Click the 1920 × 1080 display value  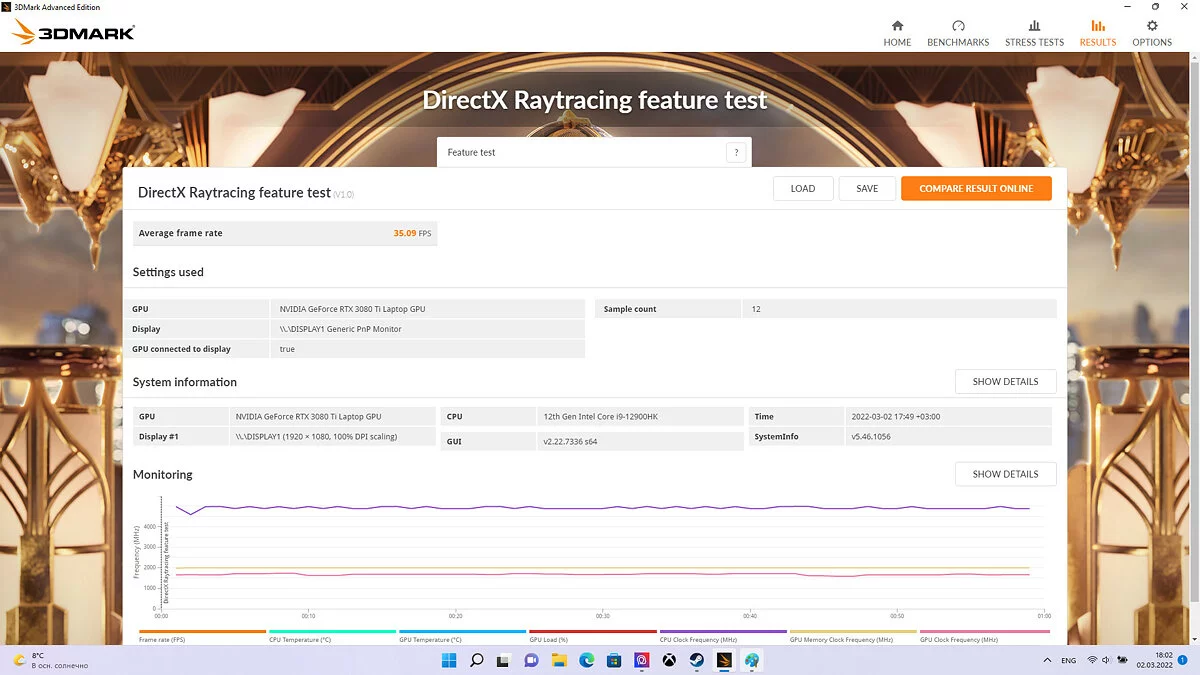pyautogui.click(x=316, y=436)
